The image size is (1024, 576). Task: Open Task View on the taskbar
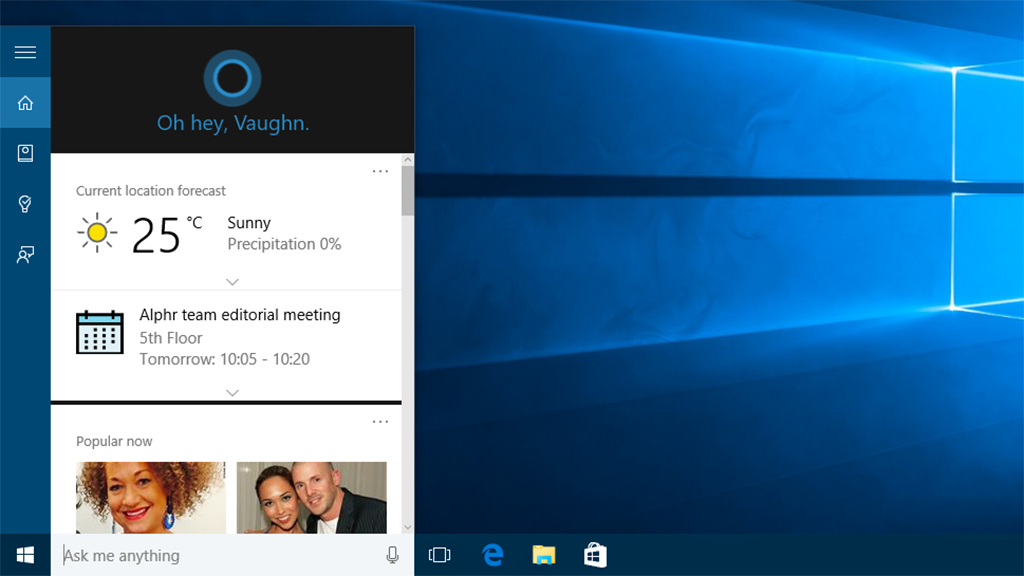[440, 555]
